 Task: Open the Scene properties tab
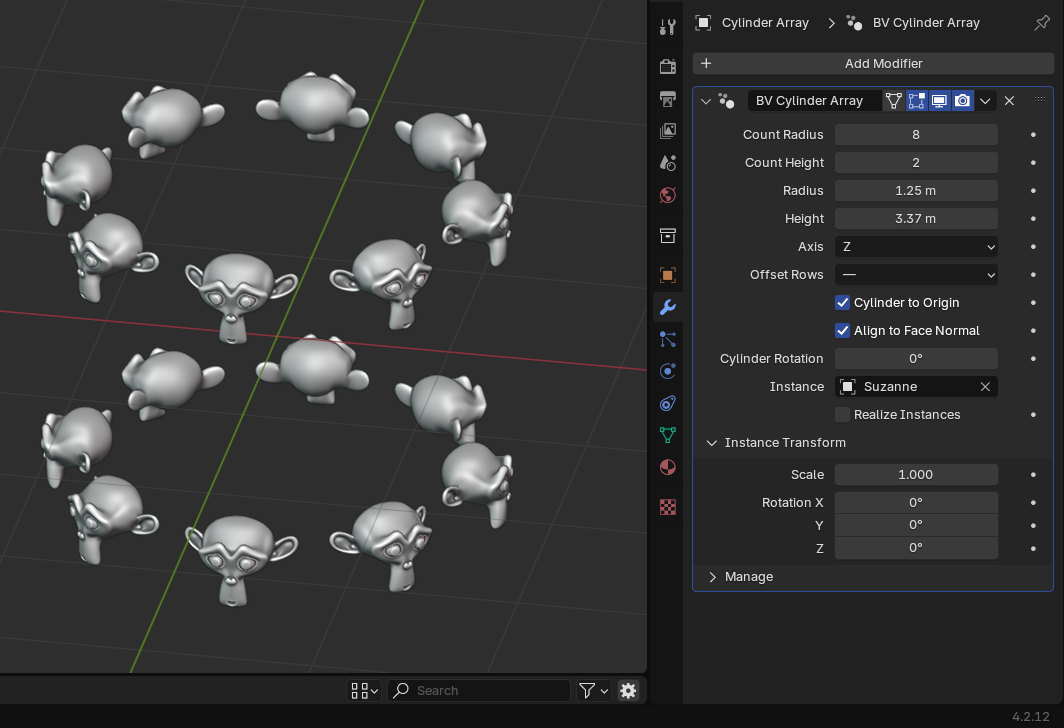pos(668,163)
